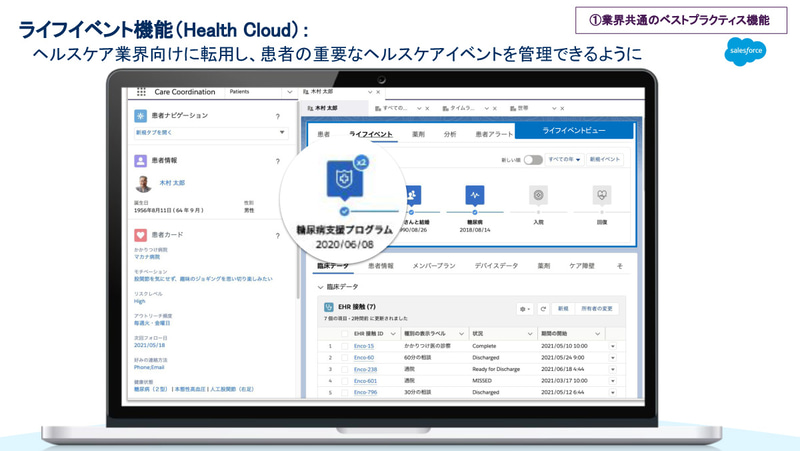Switch to the ライフイベント tab
The width and height of the screenshot is (800, 451).
click(x=371, y=134)
